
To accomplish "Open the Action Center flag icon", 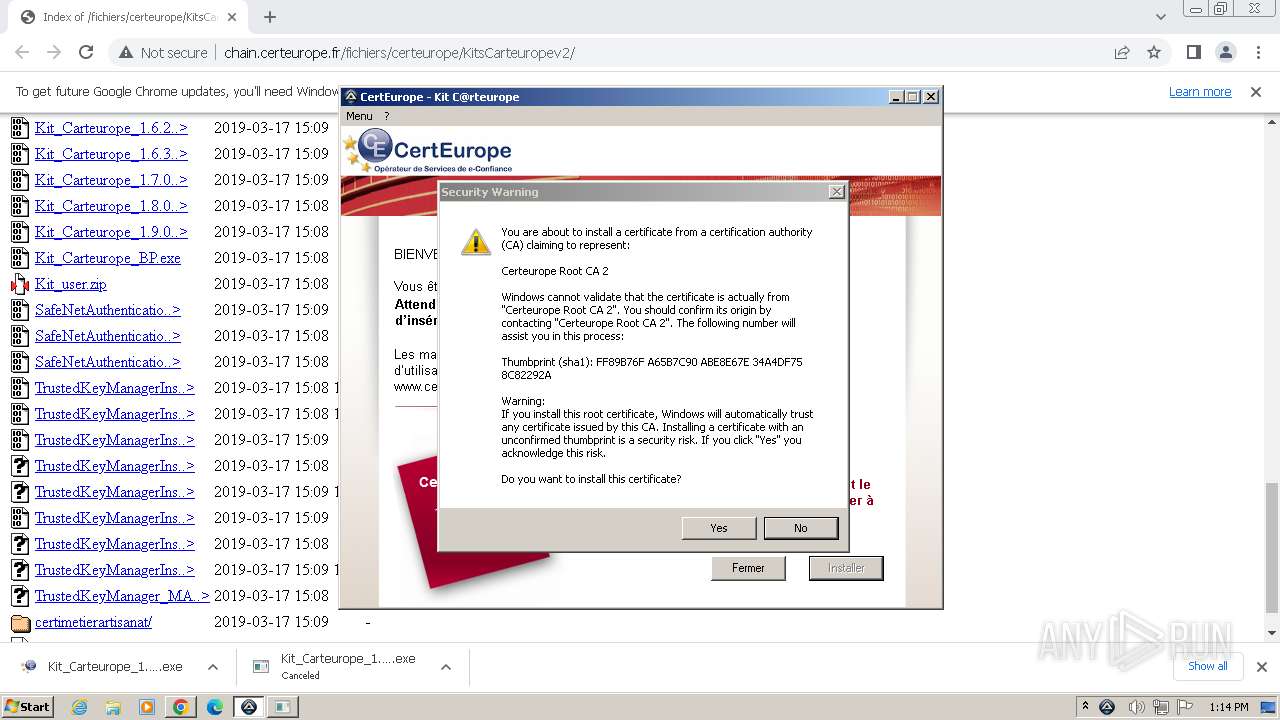I will click(1186, 707).
